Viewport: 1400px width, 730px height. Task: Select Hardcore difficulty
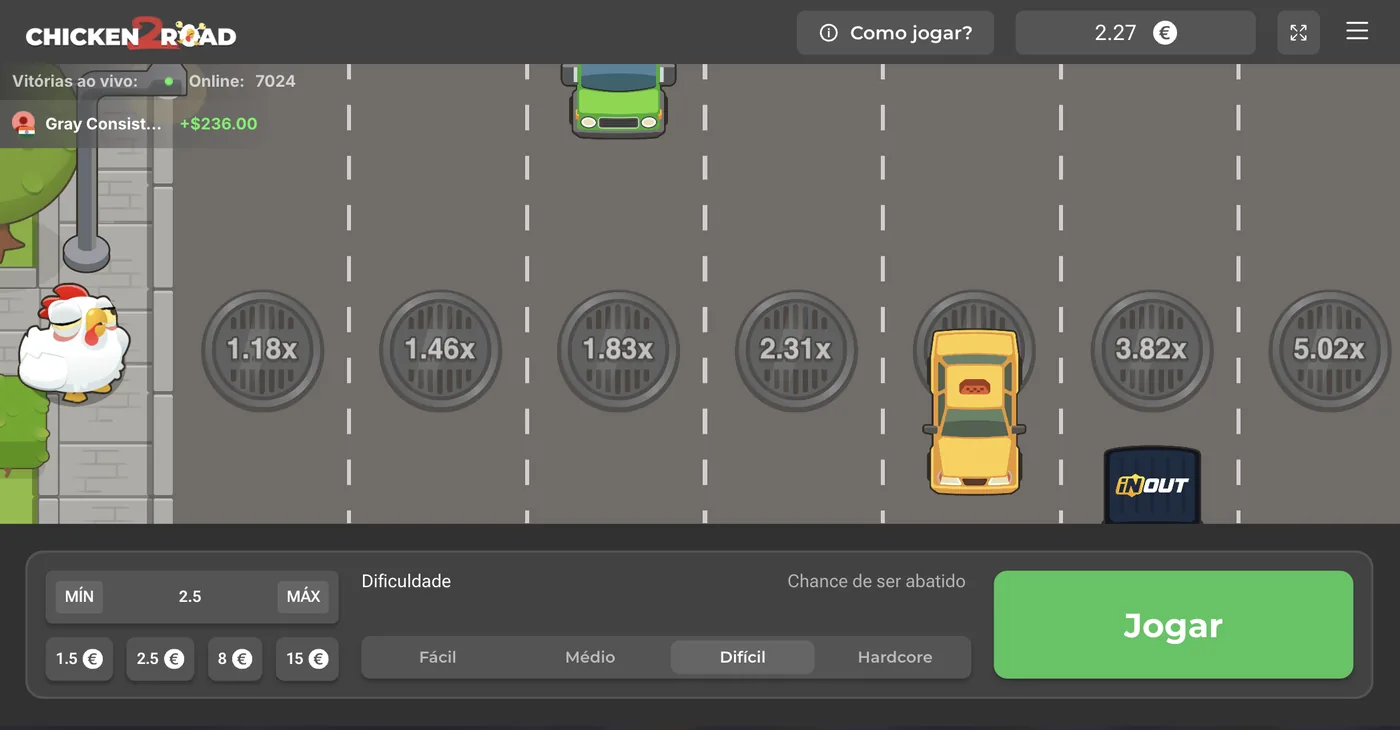tap(895, 657)
